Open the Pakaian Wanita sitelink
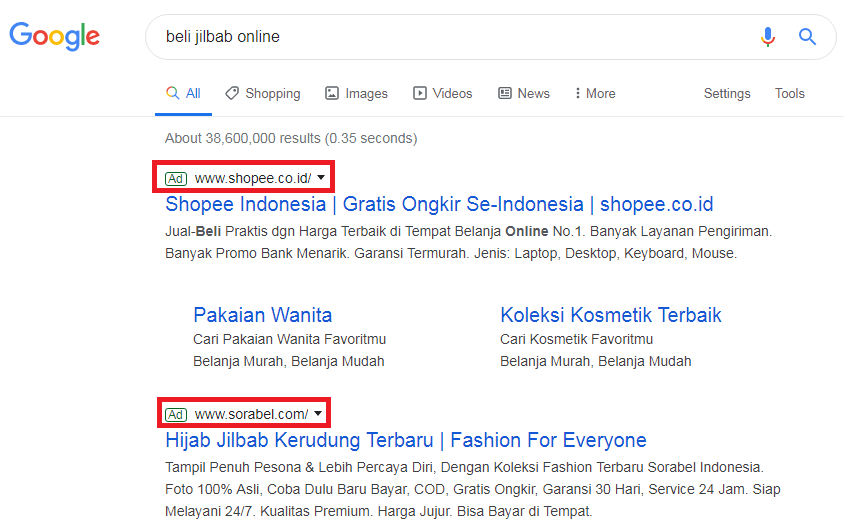 (x=263, y=315)
